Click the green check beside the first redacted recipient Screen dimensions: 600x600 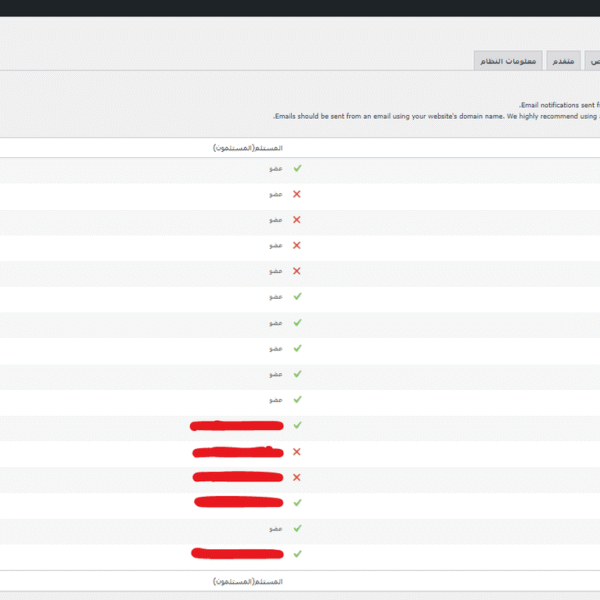(297, 425)
